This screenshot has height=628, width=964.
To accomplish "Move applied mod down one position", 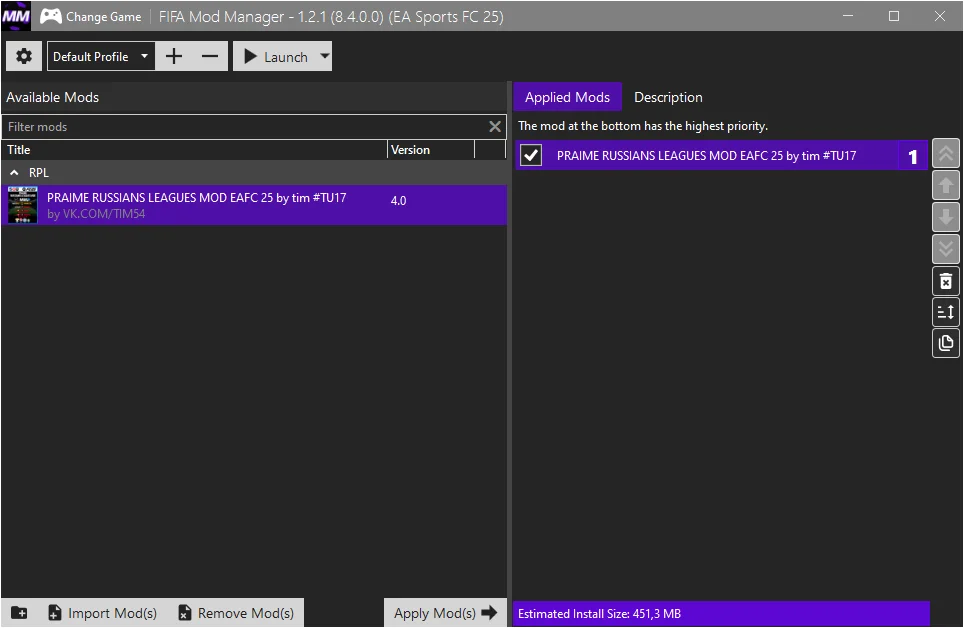I will click(x=946, y=217).
